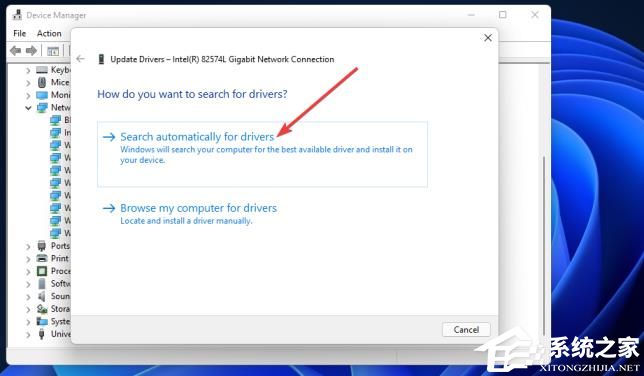Select the sound speaker icon
The height and width of the screenshot is (376, 644).
pos(41,296)
